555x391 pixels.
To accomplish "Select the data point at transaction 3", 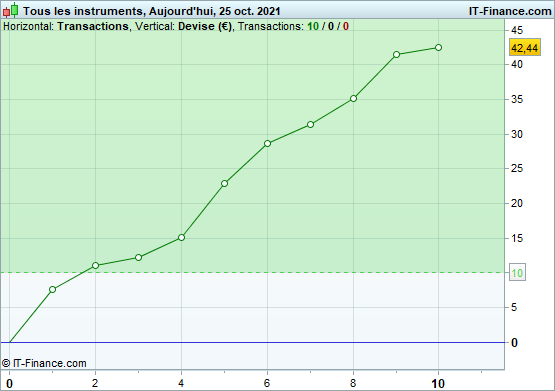I will [138, 257].
